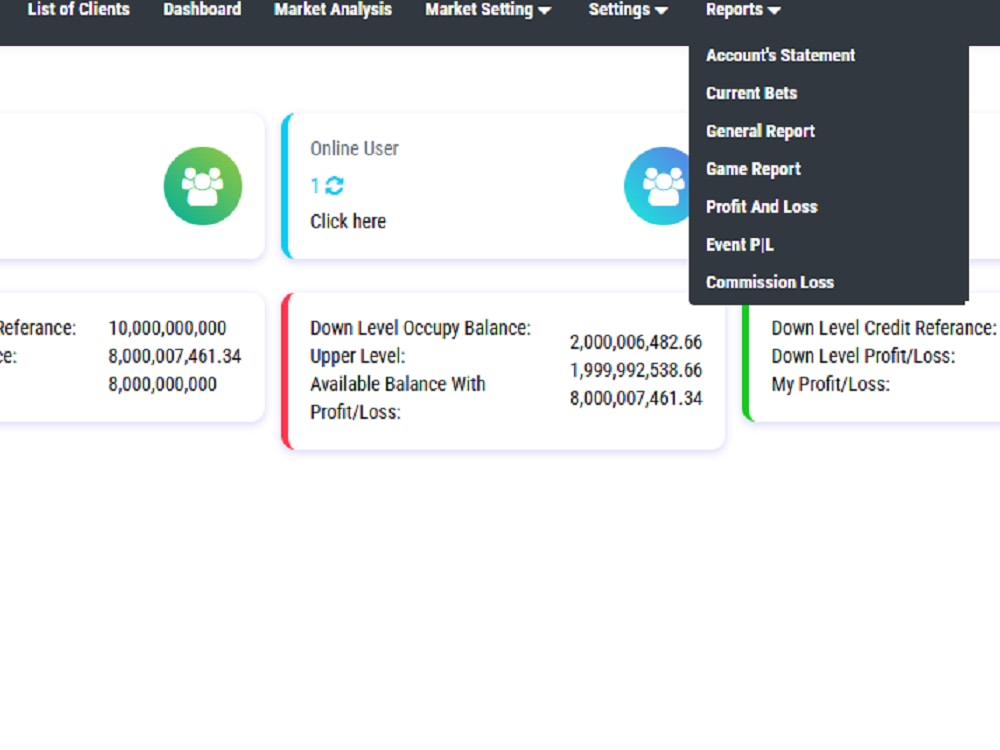Click the 'Click here' link under Online User
1000x750 pixels.
tap(348, 221)
